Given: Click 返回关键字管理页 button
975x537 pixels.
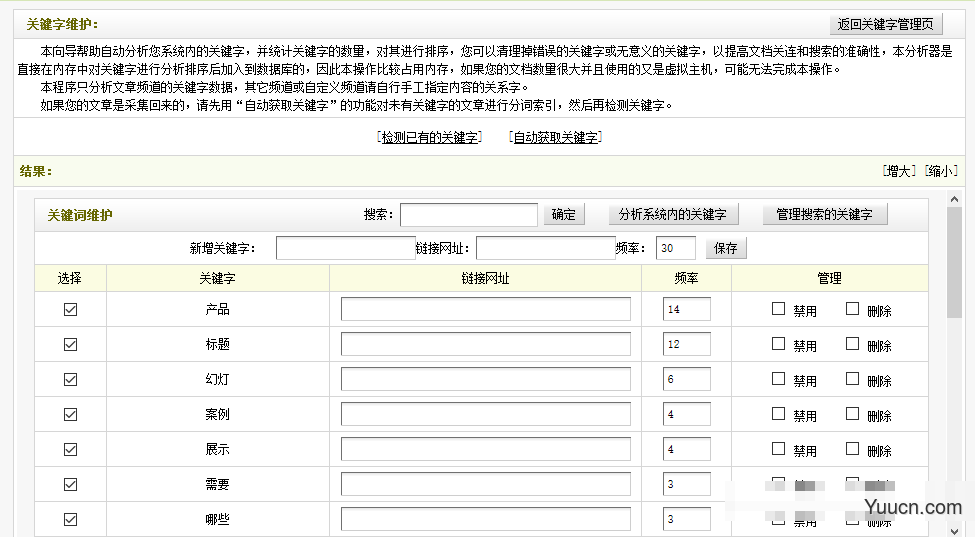Looking at the screenshot, I should coord(886,24).
